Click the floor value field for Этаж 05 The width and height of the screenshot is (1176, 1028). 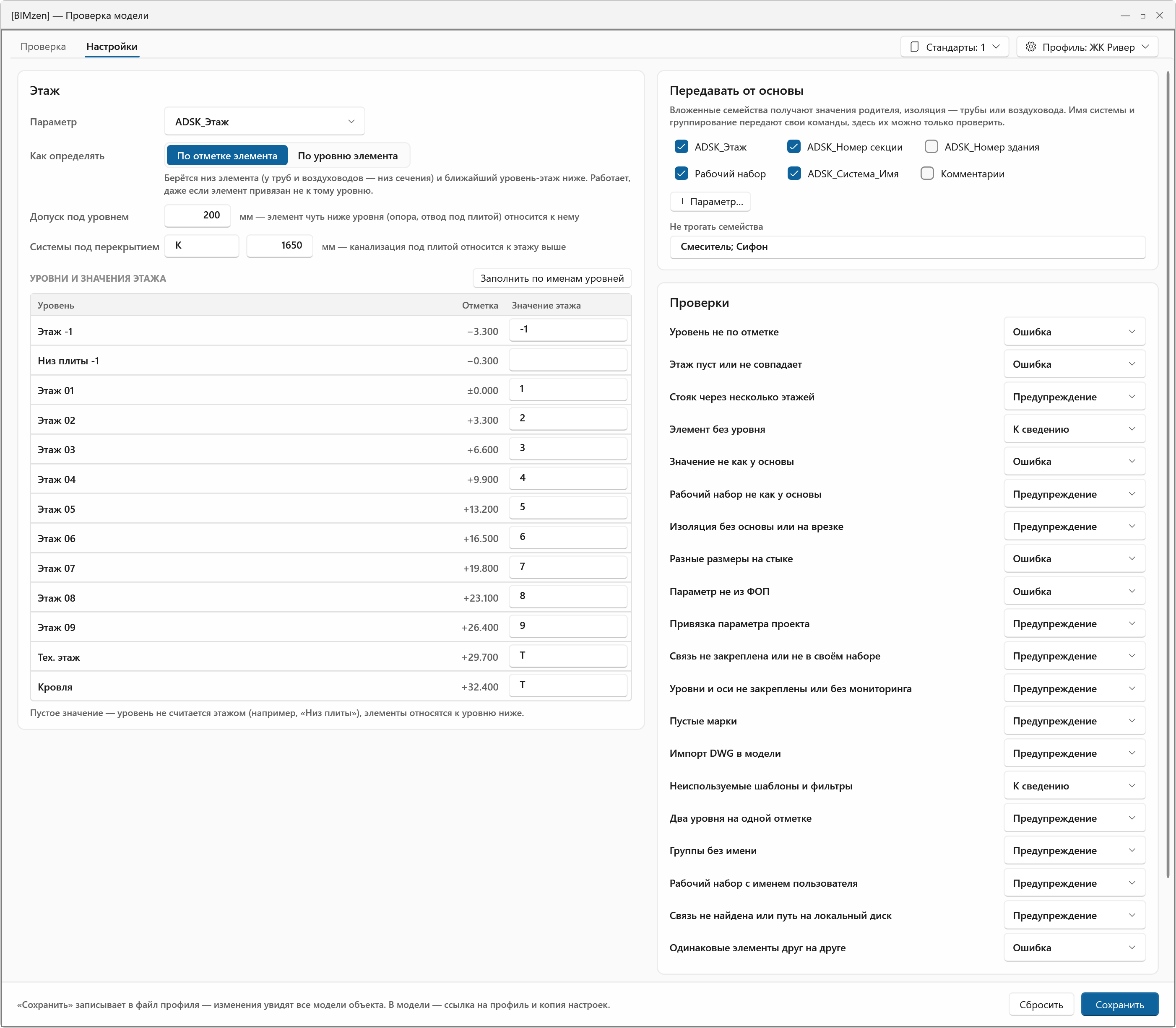(567, 508)
